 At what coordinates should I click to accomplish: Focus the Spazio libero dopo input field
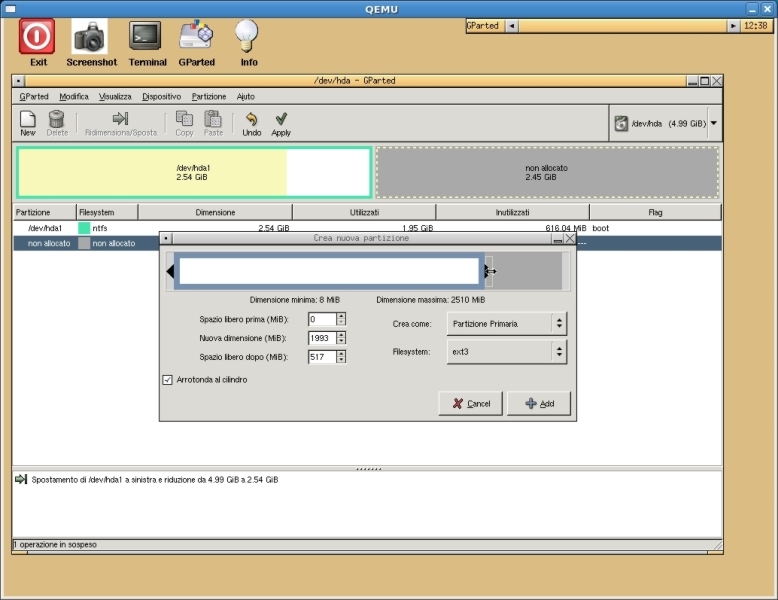point(322,357)
